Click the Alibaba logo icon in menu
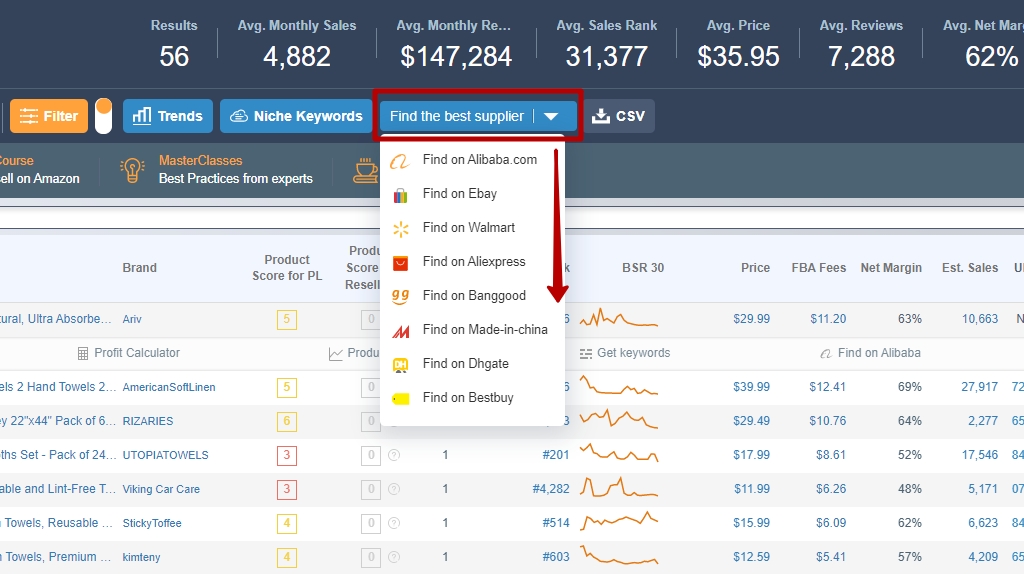 point(400,161)
